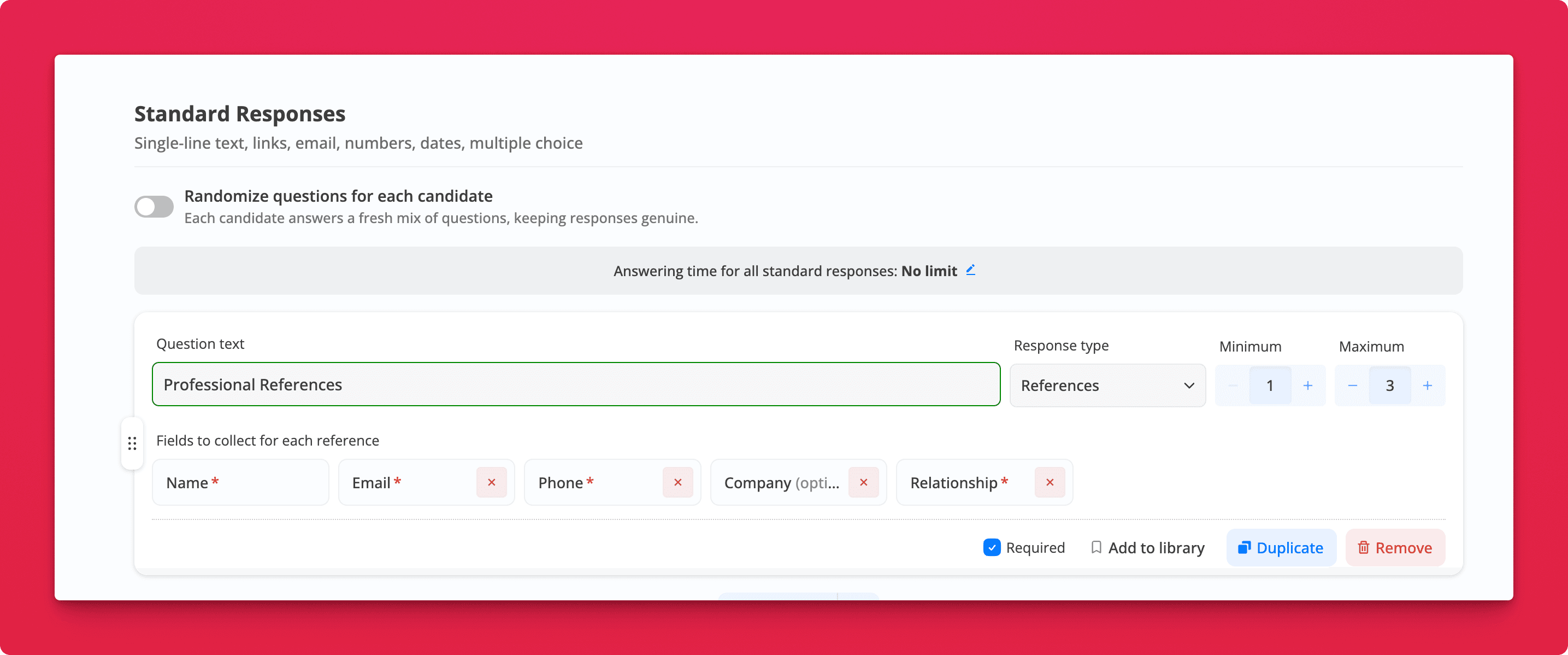The image size is (1568, 655).
Task: Remove the Company reference field
Action: 863,482
